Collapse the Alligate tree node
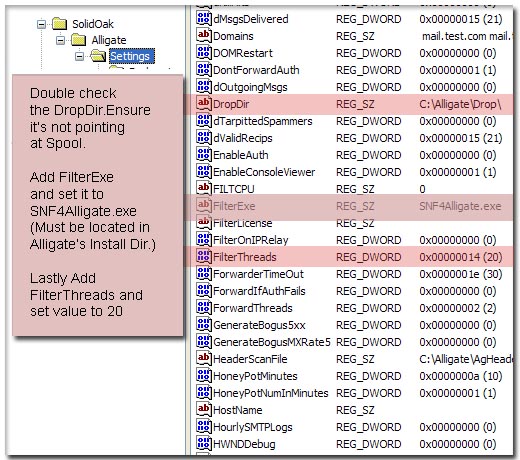Screen dimensions: 520x460 point(60,40)
